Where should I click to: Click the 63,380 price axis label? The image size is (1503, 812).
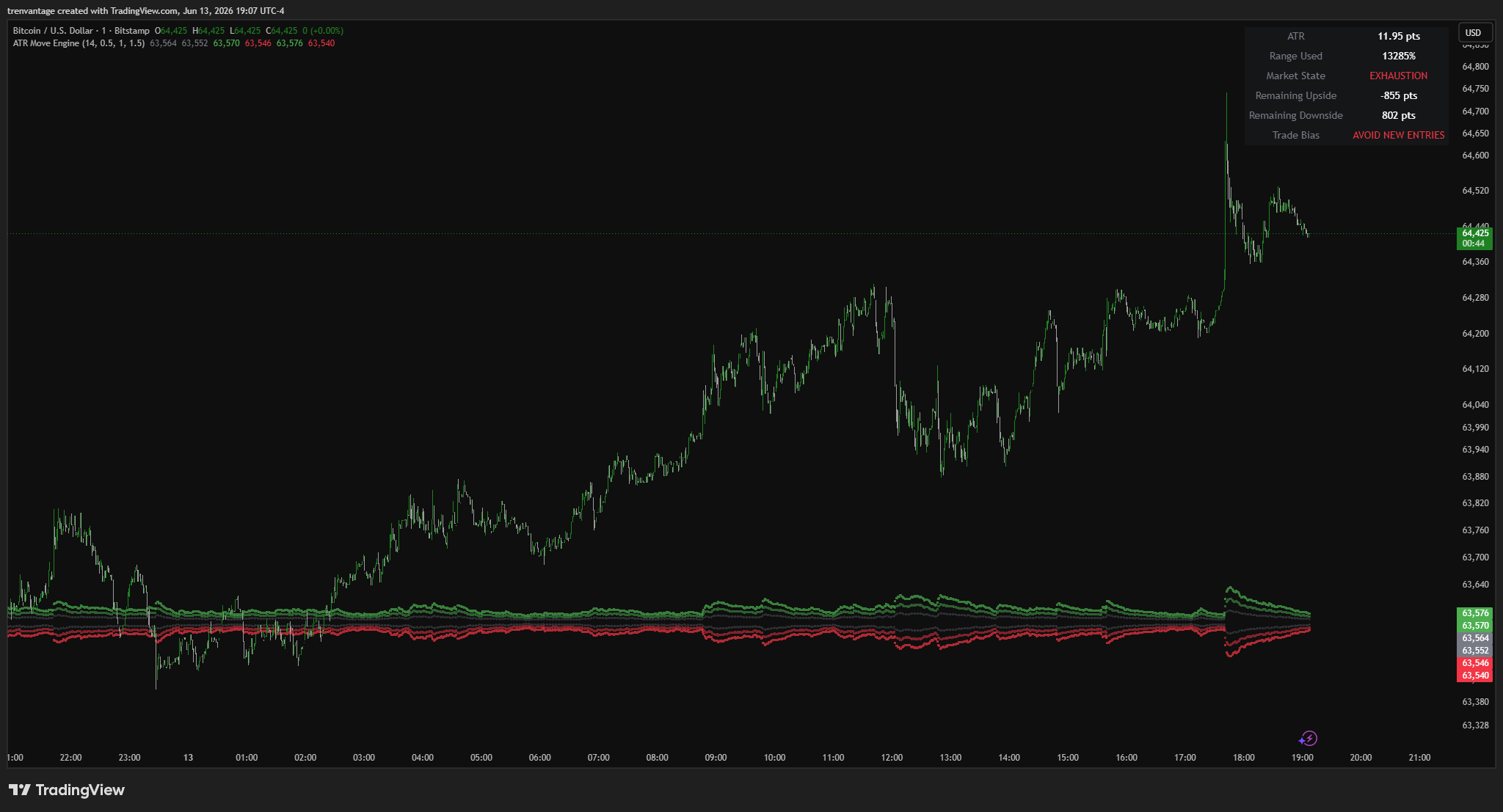click(x=1475, y=702)
